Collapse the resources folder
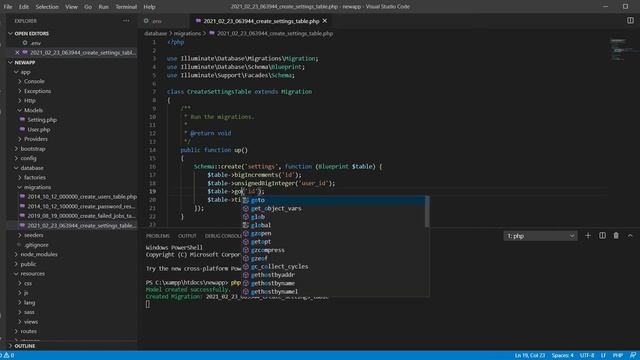The image size is (640, 360). tap(33, 273)
